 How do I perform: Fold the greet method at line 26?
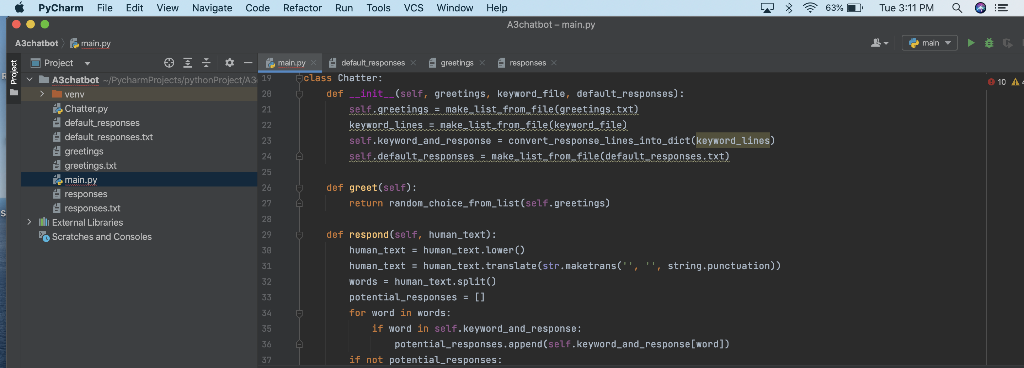299,188
